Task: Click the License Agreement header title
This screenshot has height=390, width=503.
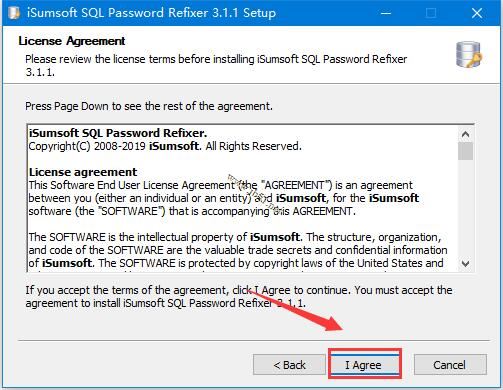Action: click(x=72, y=41)
